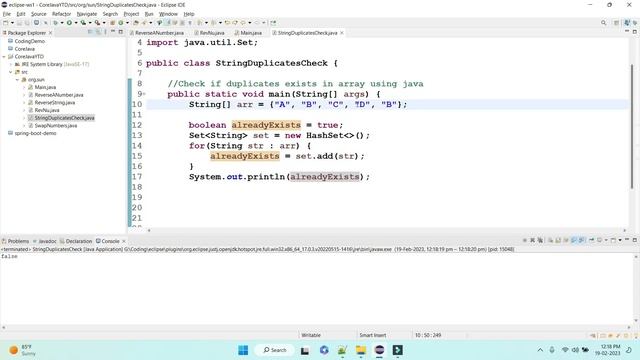Collapse the org.sun package node
640x360 pixels.
pos(18,80)
